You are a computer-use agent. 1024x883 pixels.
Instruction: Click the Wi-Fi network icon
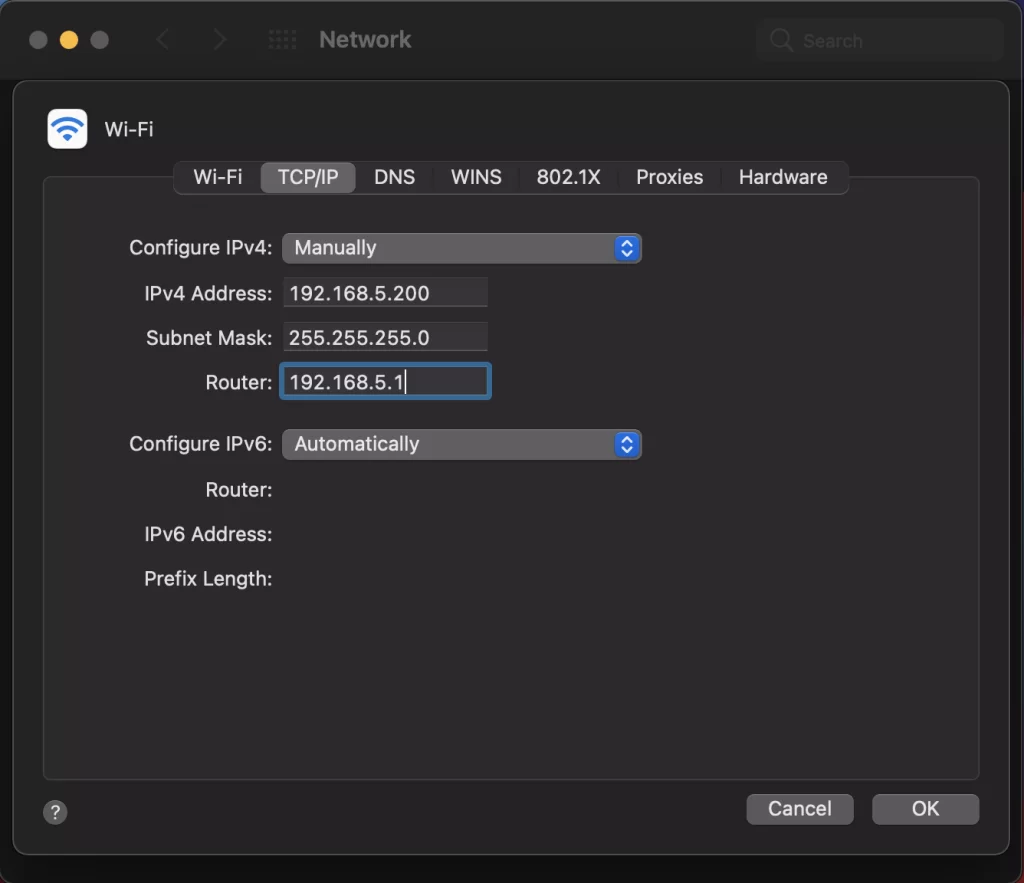point(67,129)
